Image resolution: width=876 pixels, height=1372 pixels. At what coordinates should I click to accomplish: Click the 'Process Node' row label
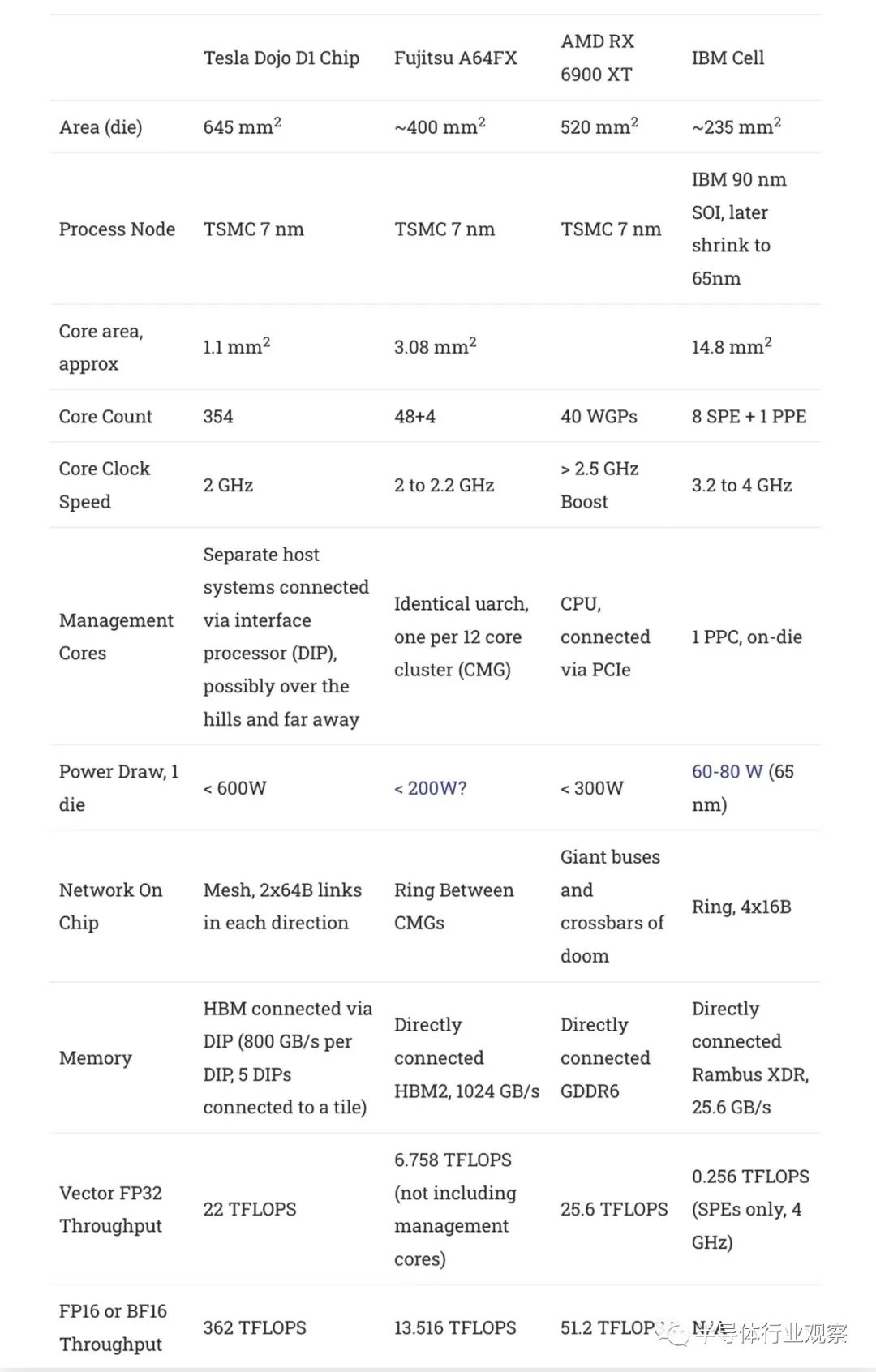tap(117, 229)
